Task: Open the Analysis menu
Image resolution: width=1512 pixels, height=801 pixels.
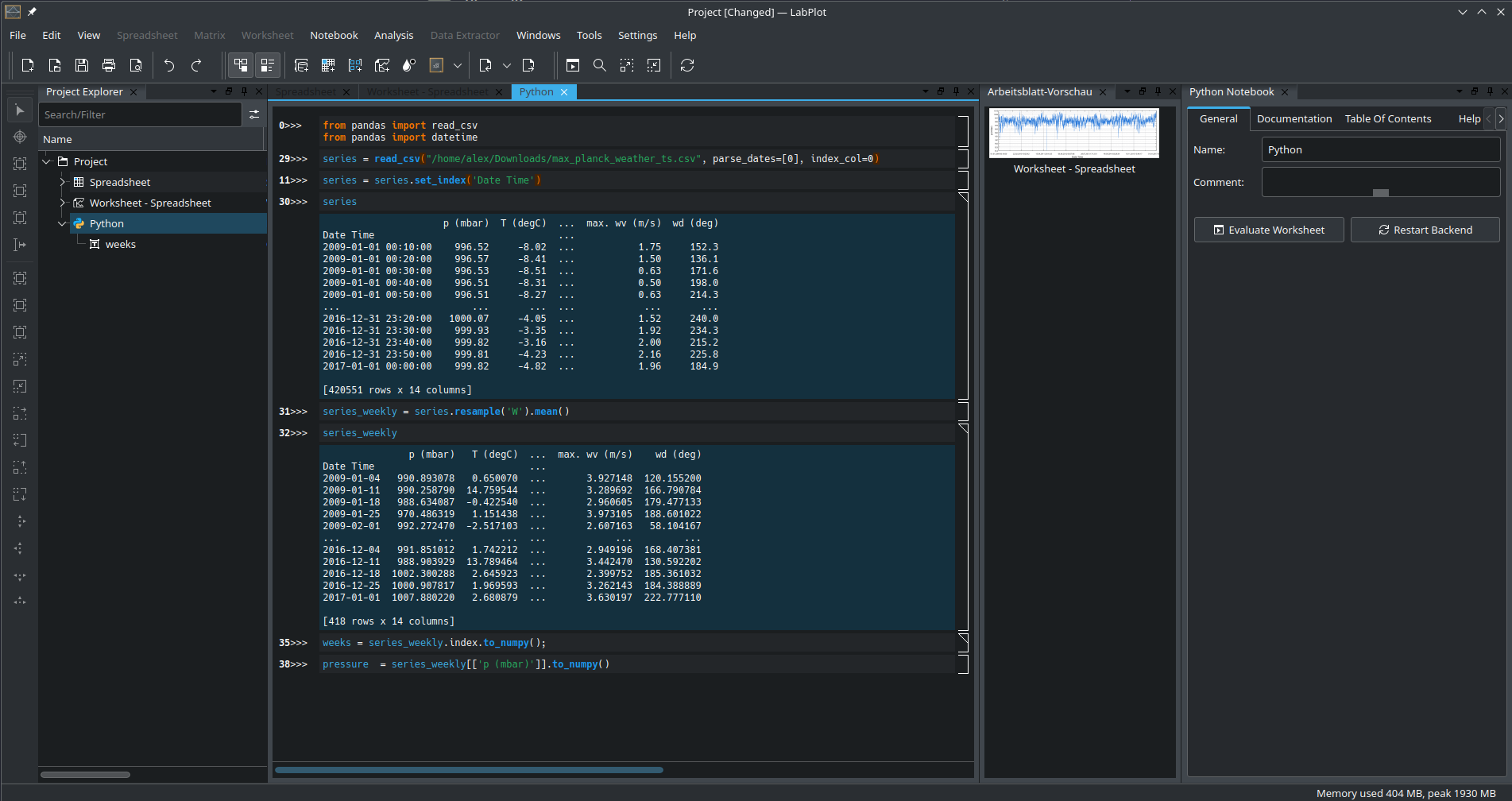Action: 393,35
